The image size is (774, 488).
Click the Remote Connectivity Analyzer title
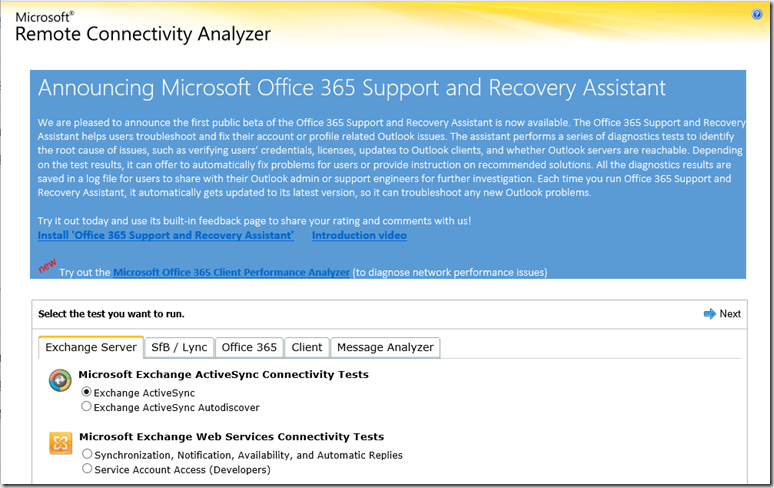[143, 34]
